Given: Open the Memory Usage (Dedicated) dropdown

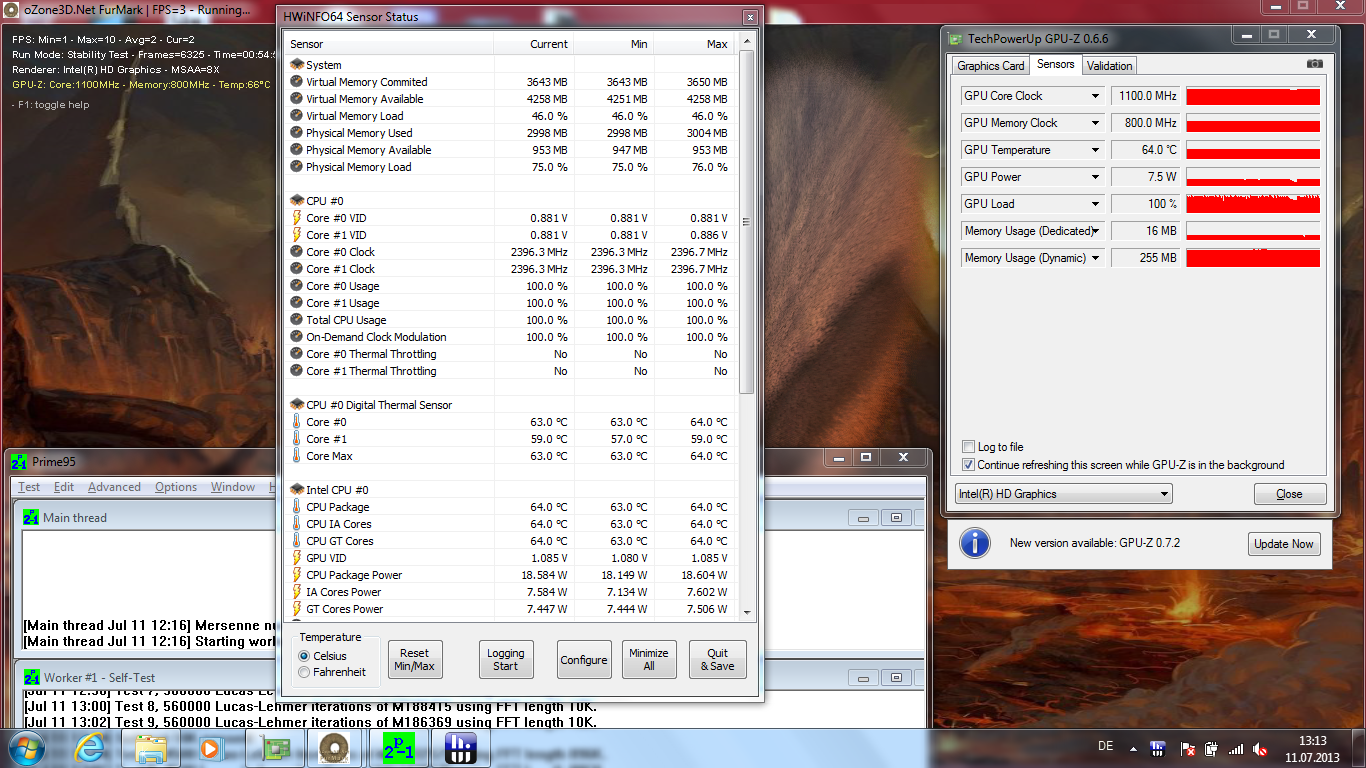Looking at the screenshot, I should [1095, 231].
